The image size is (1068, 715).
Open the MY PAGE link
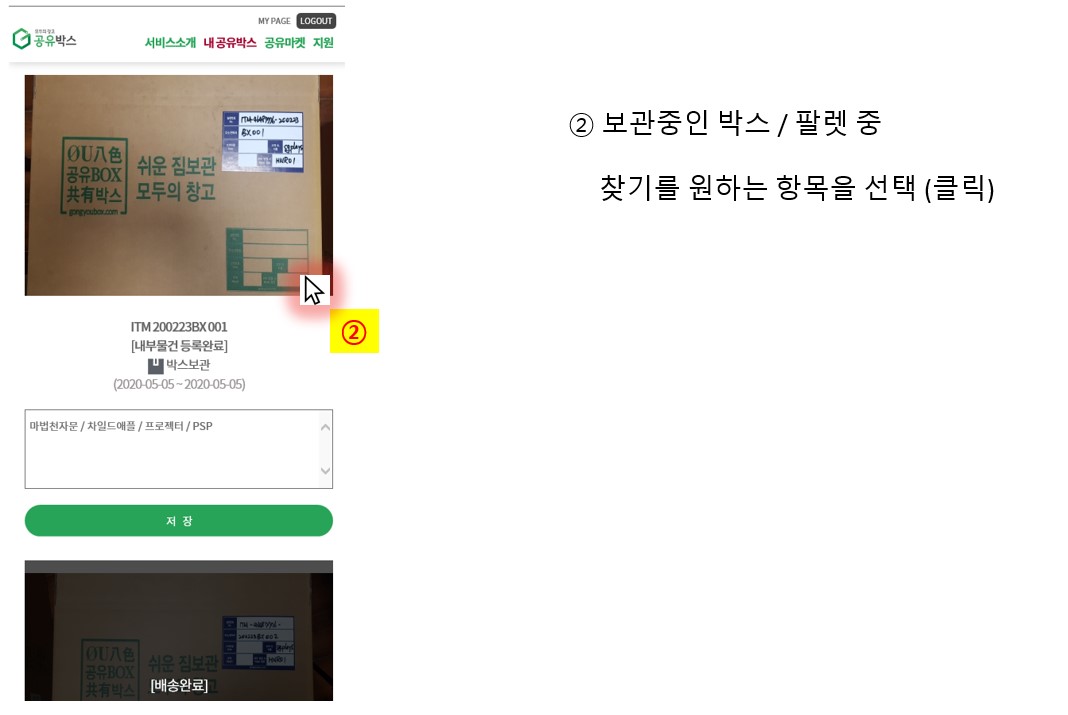pyautogui.click(x=274, y=21)
